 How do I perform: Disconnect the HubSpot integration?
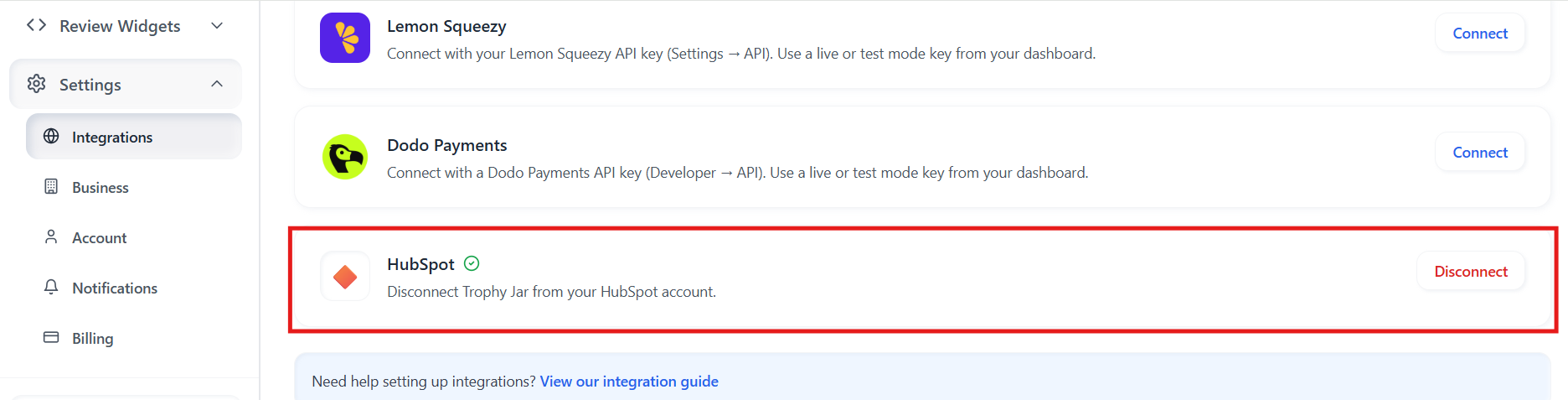[1471, 272]
